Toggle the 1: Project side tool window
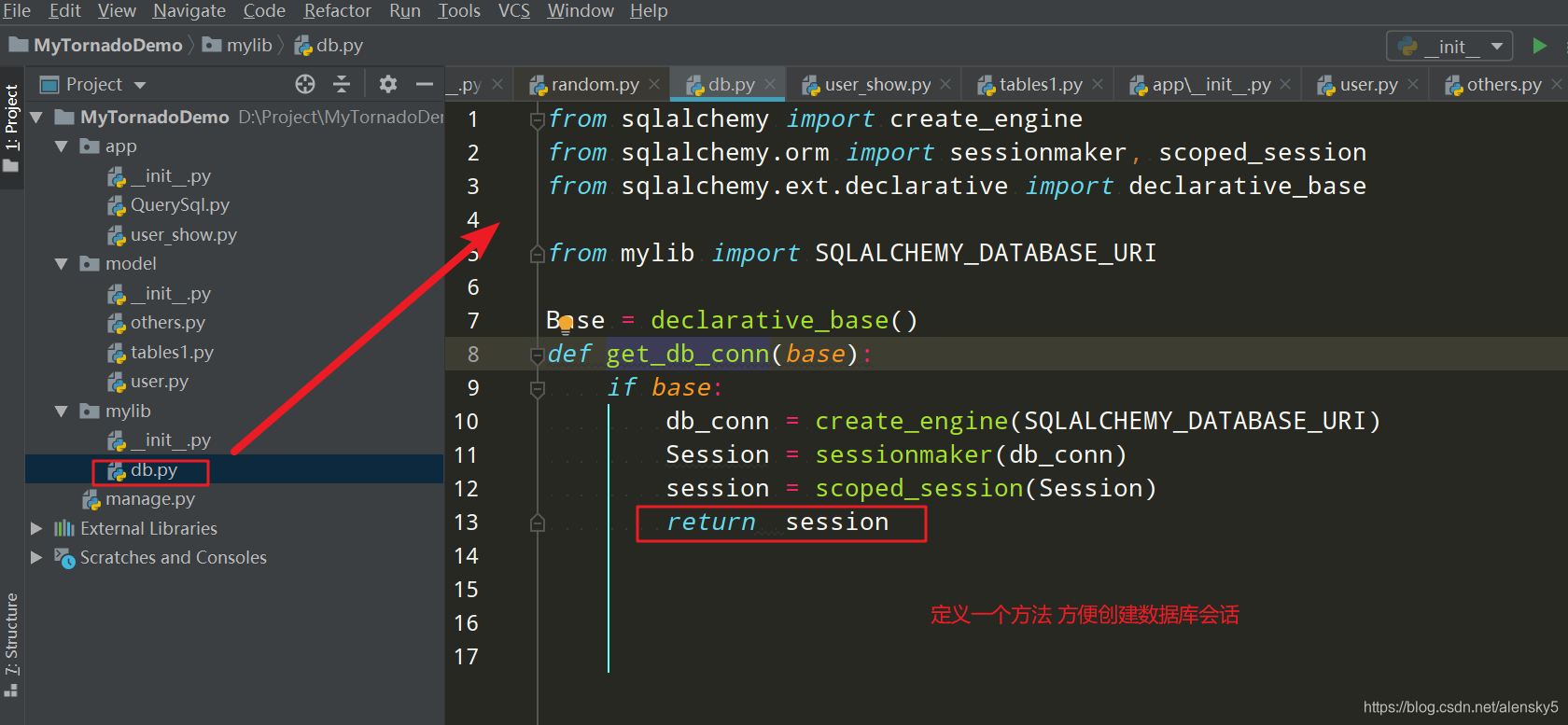Viewport: 1568px width, 725px height. [11, 128]
